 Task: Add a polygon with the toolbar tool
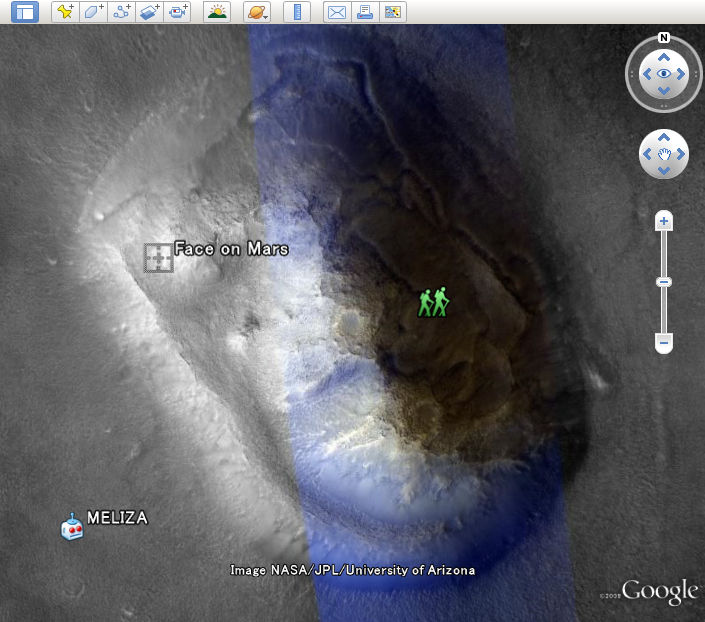click(x=94, y=12)
